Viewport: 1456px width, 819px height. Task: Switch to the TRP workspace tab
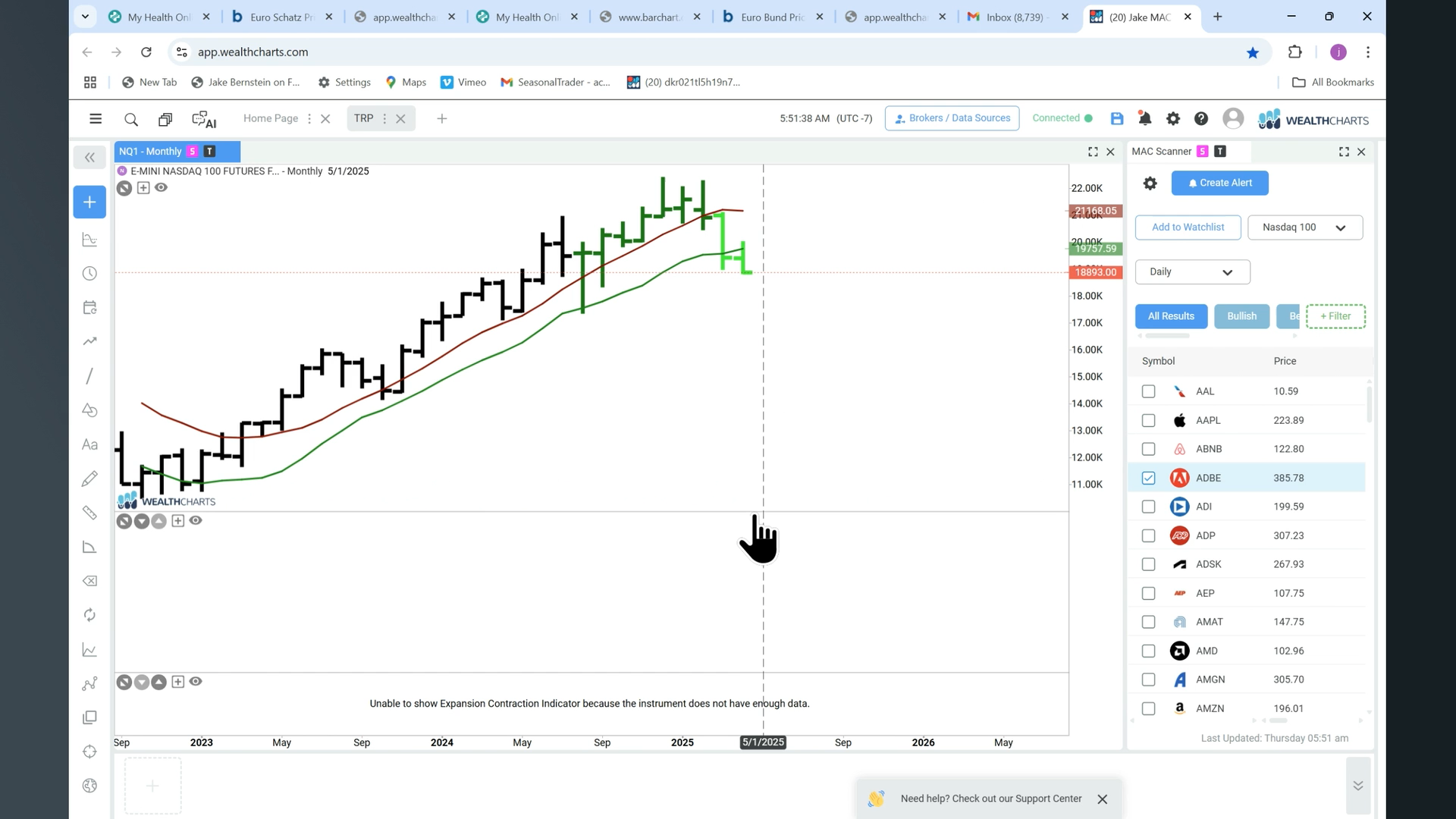point(363,118)
